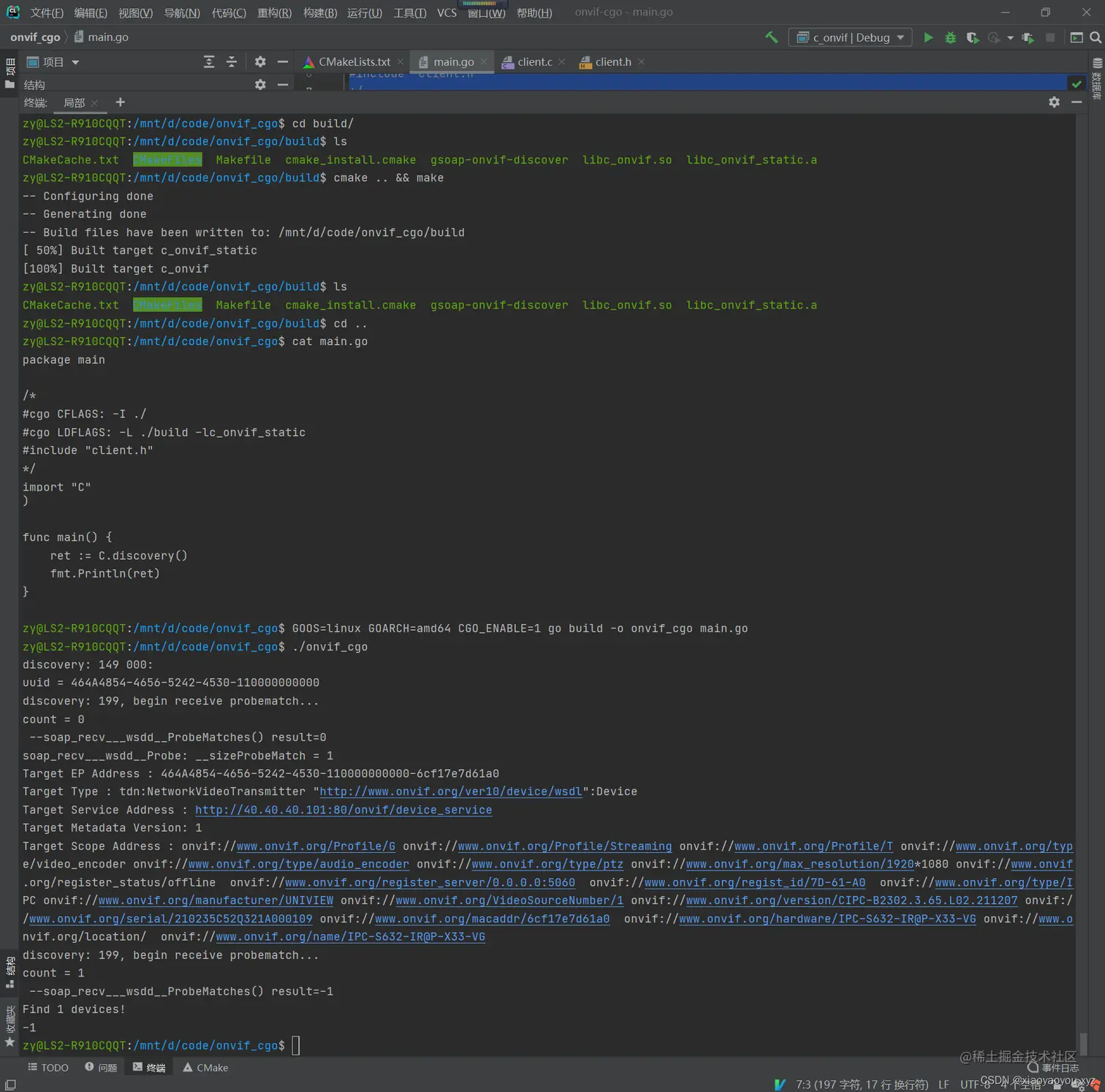Open the 编辑(E) menu

pos(91,13)
